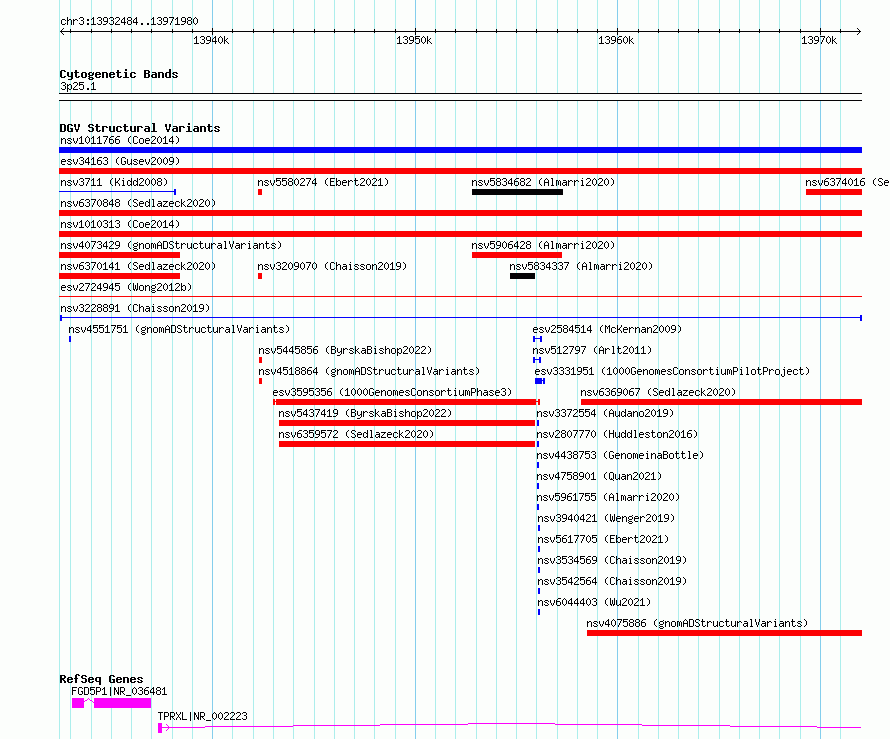Open the nsv4438753 (GenomeinaBottle) label
Image resolution: width=890 pixels, height=739 pixels.
pyautogui.click(x=620, y=455)
